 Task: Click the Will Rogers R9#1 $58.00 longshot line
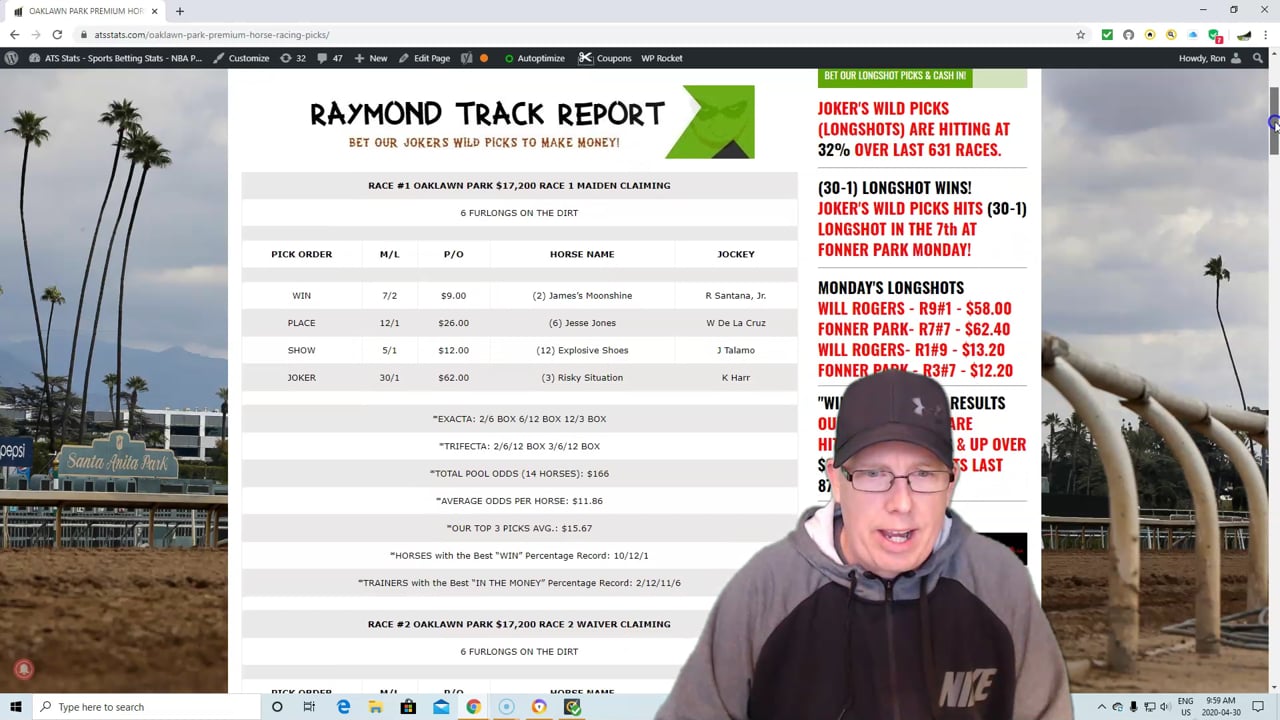coord(914,308)
